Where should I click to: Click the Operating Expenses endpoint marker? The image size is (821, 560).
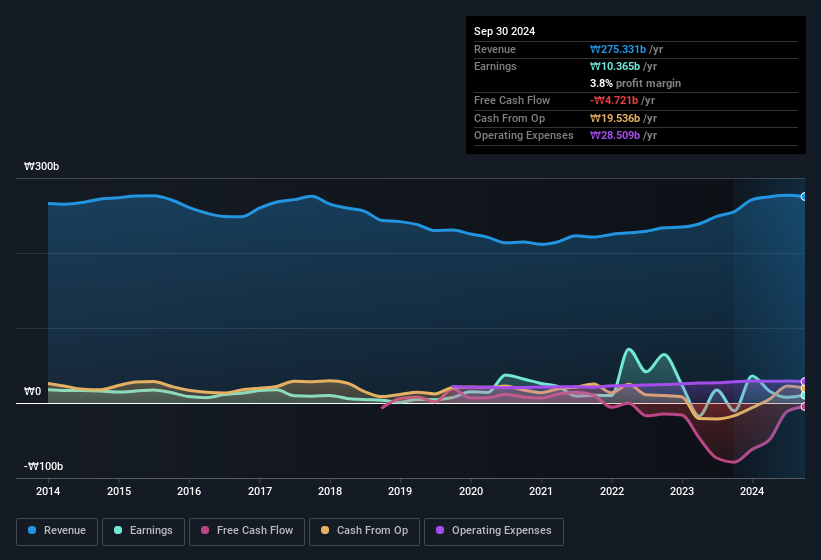[x=804, y=382]
